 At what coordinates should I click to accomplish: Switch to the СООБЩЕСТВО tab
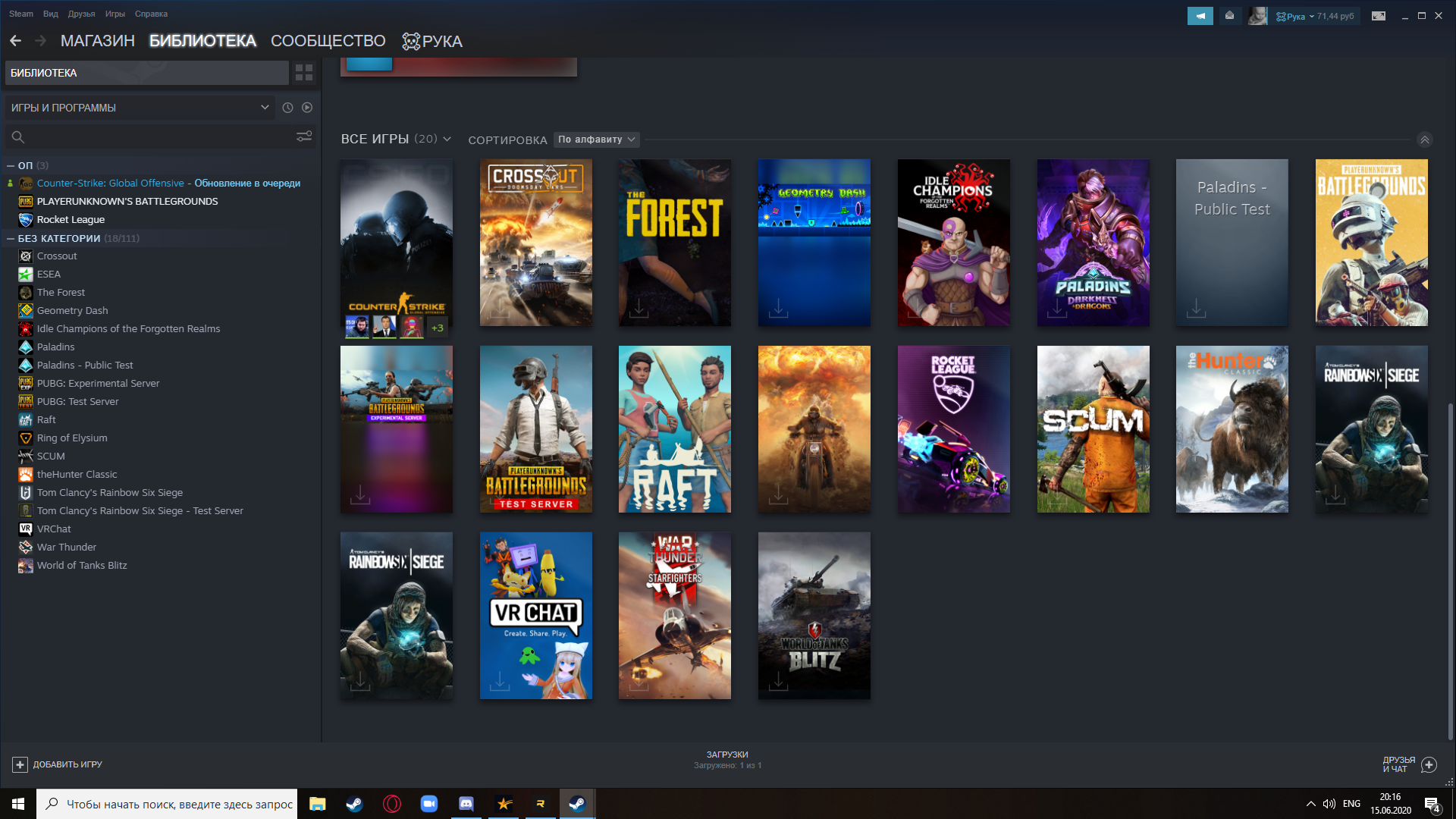(328, 41)
